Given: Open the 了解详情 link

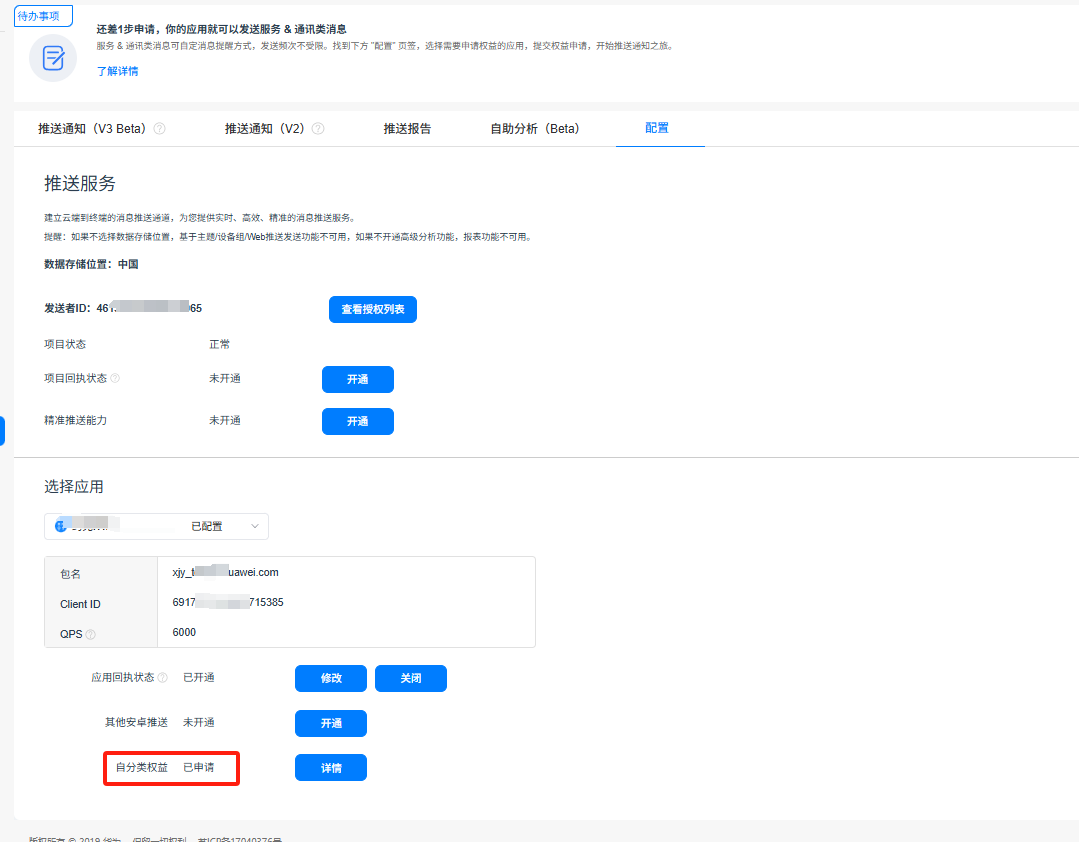Looking at the screenshot, I should pyautogui.click(x=117, y=71).
